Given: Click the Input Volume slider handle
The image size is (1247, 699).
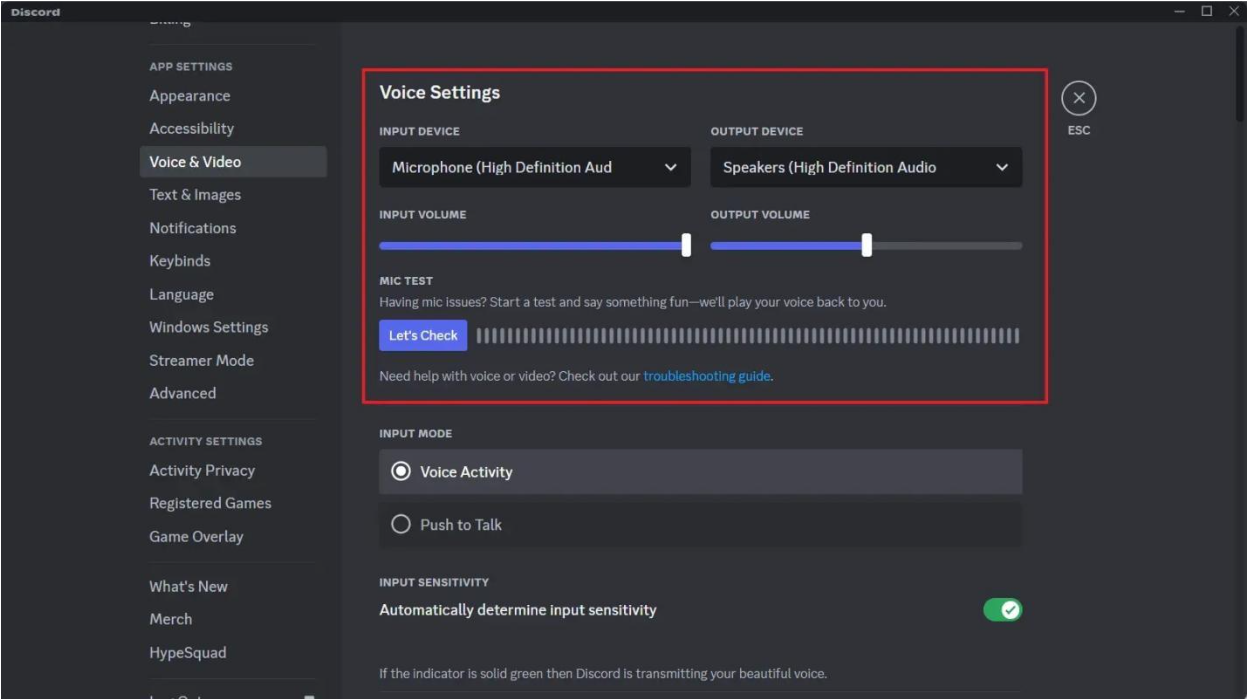Looking at the screenshot, I should pyautogui.click(x=686, y=245).
